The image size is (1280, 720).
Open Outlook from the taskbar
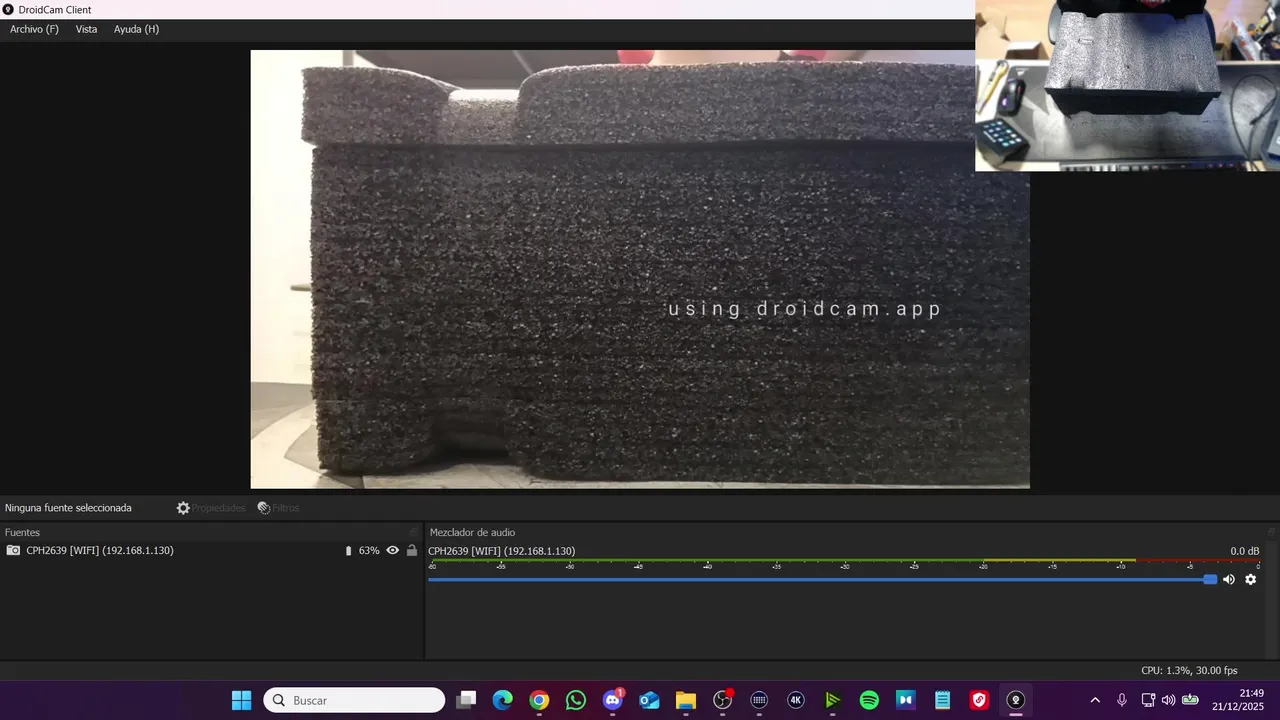[x=649, y=700]
